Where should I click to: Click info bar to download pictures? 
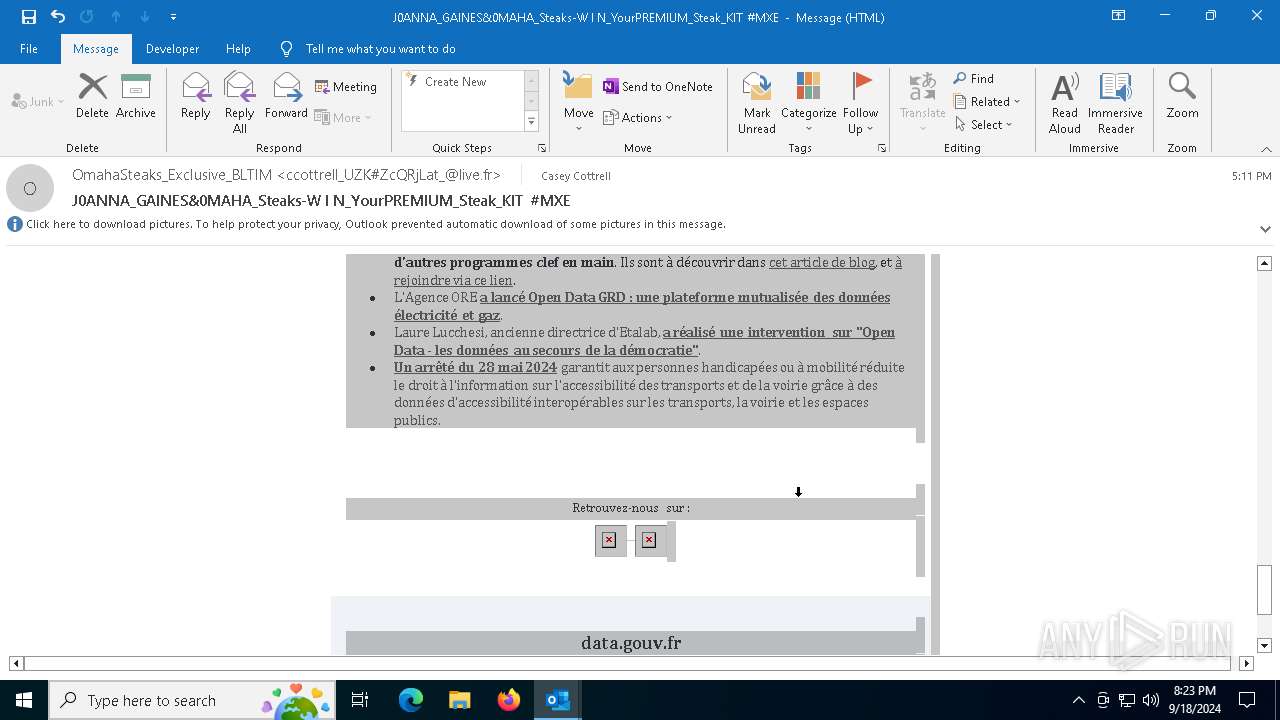(x=375, y=224)
